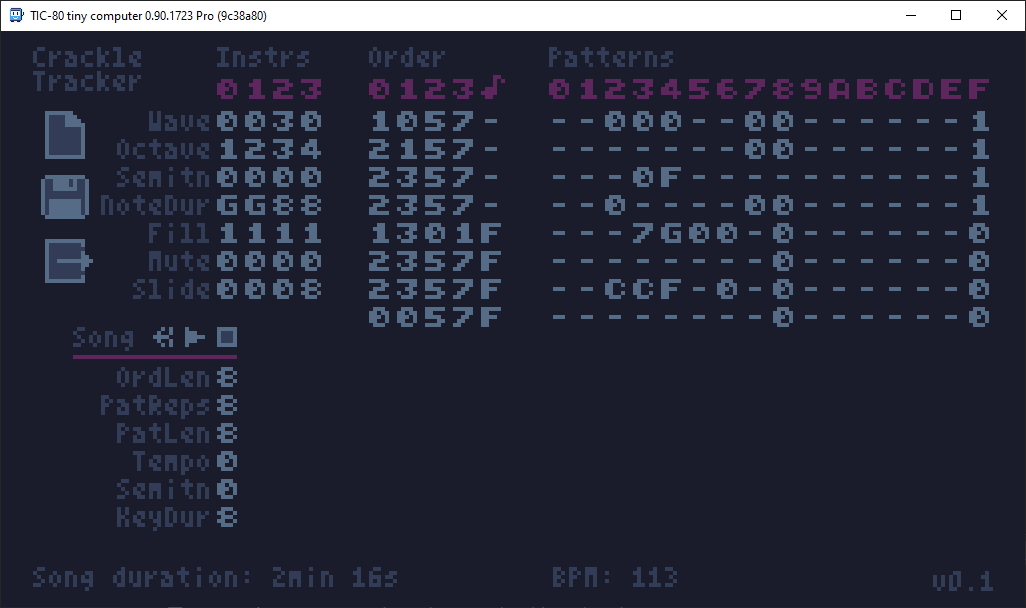The height and width of the screenshot is (608, 1026).
Task: Select last Patterns row '0' under column 8
Action: click(783, 317)
